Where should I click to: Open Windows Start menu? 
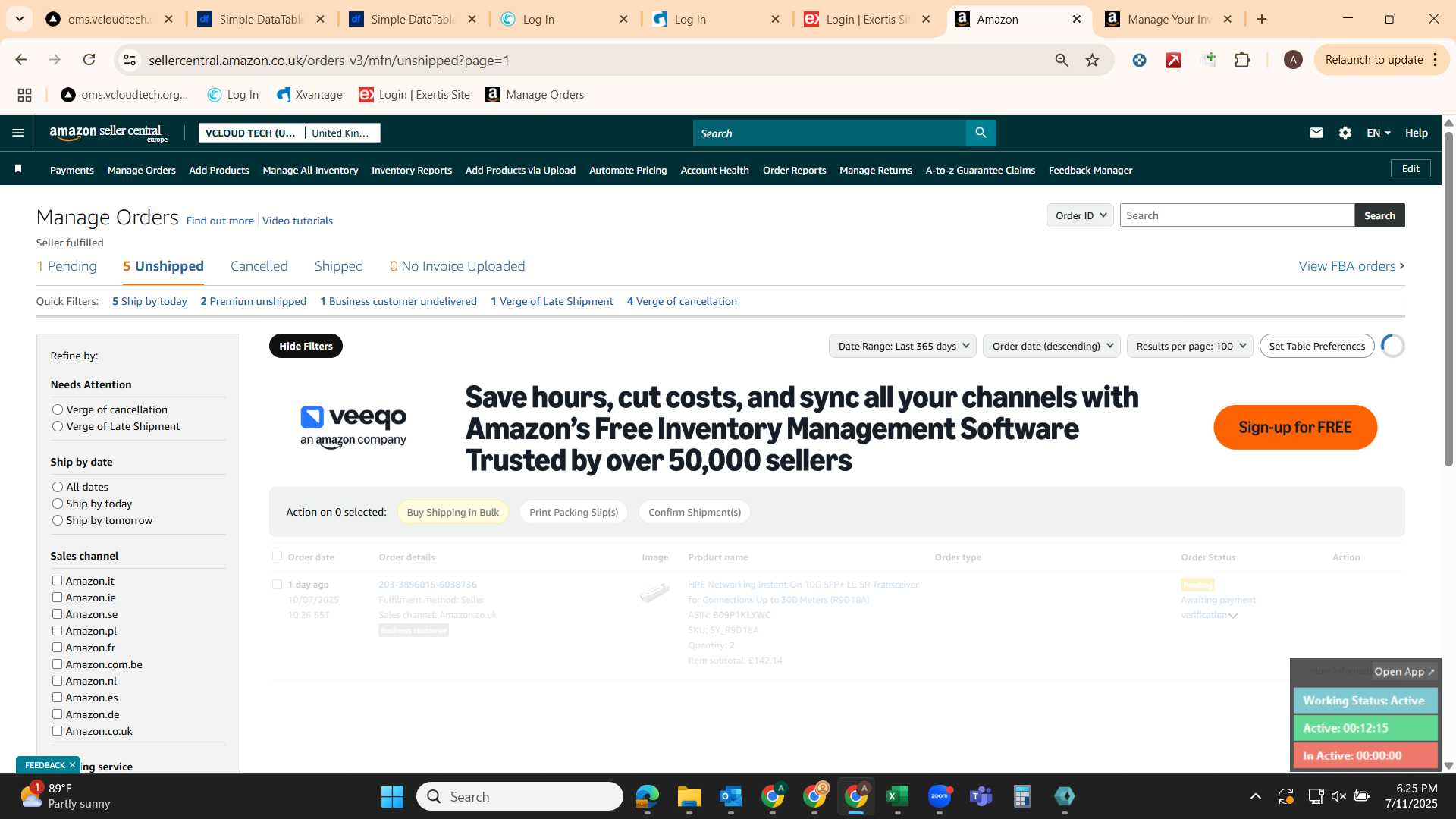[392, 796]
